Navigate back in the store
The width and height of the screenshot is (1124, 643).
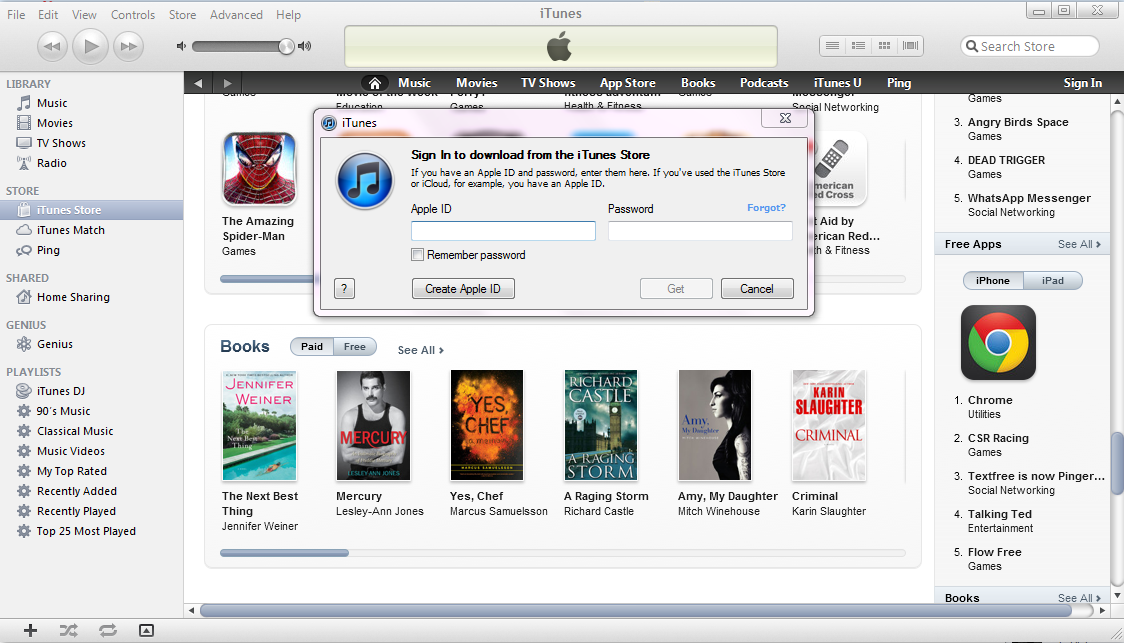point(198,83)
